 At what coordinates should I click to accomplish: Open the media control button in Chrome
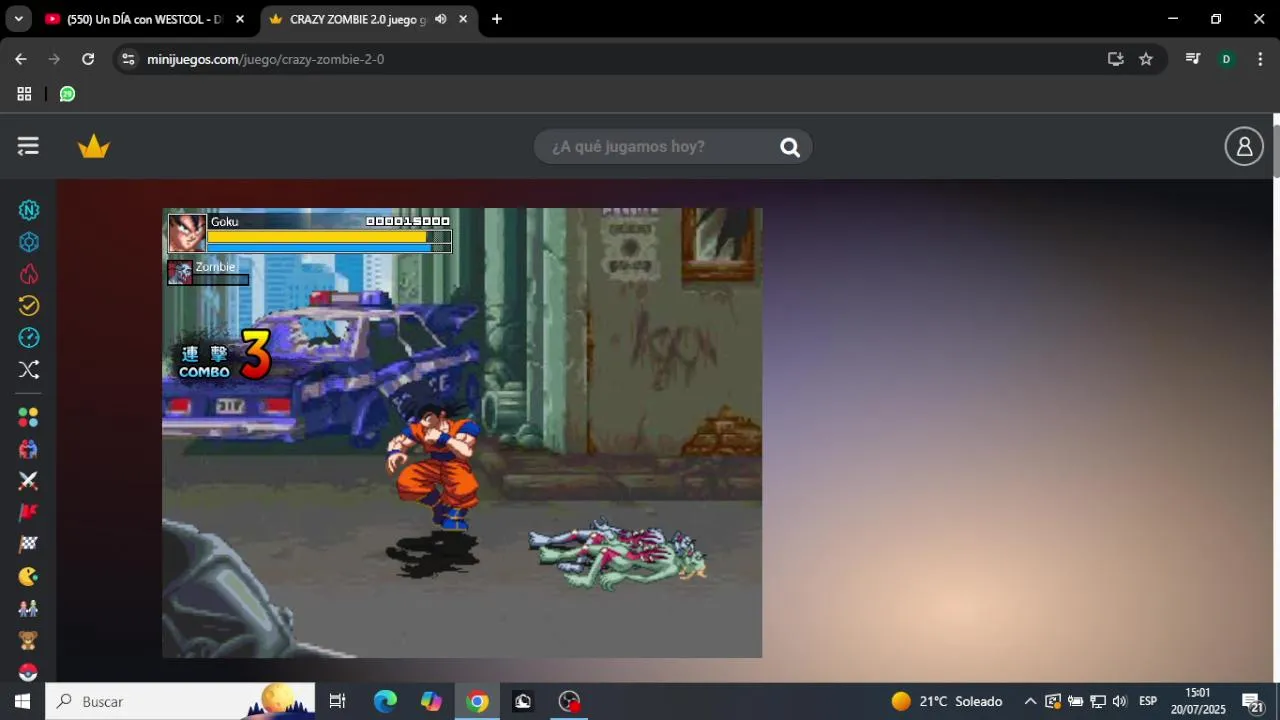(1192, 59)
